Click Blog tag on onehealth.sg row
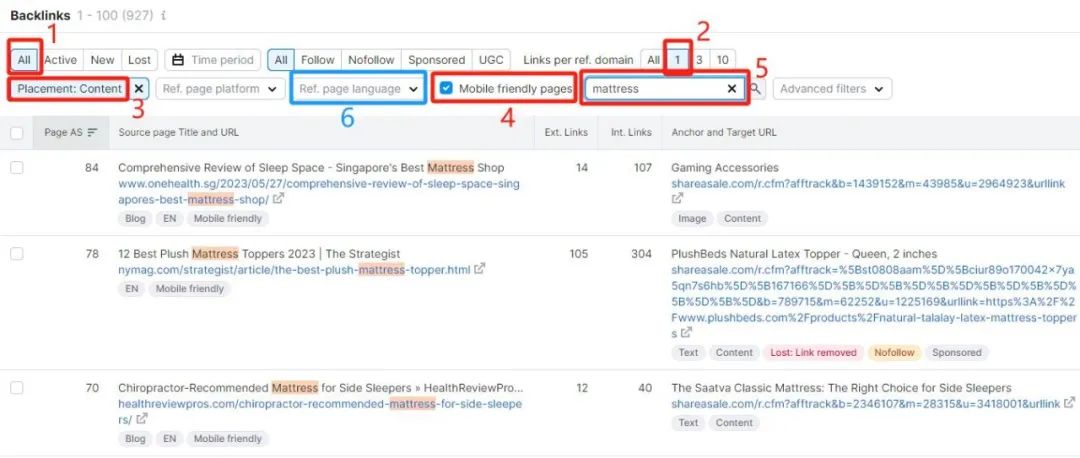 (x=135, y=218)
